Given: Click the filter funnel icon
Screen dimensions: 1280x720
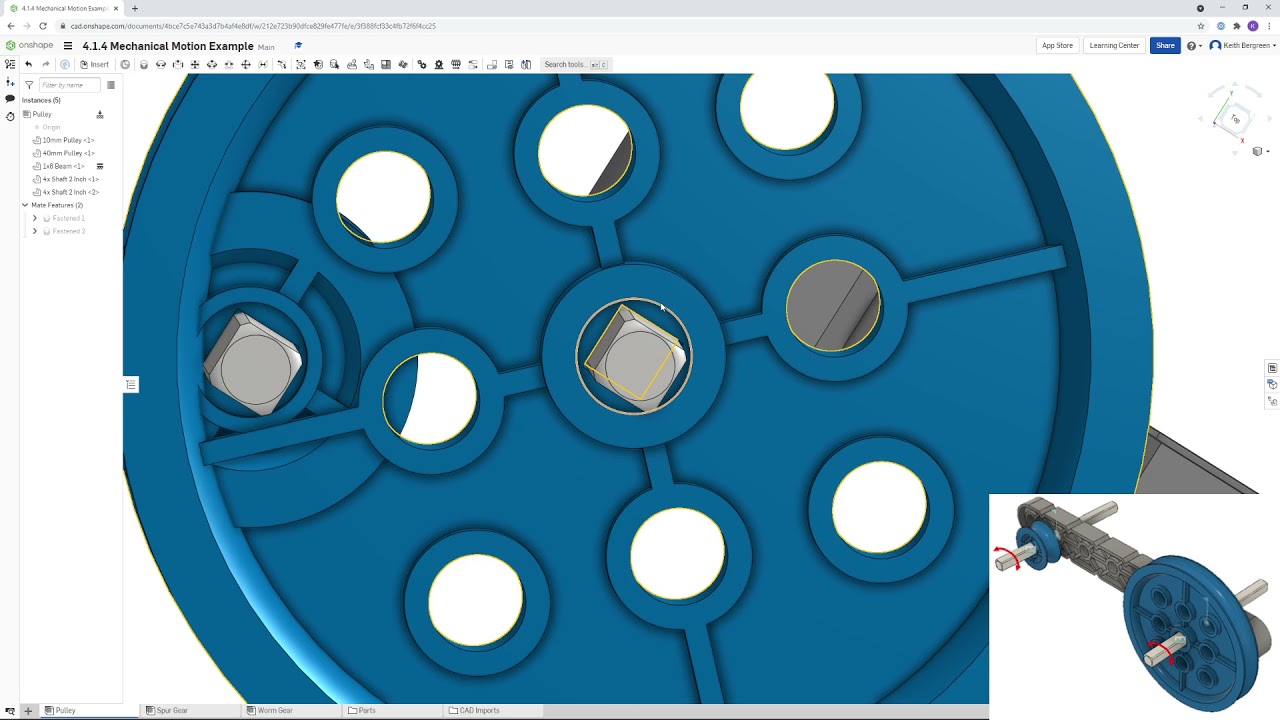Looking at the screenshot, I should click(x=29, y=85).
